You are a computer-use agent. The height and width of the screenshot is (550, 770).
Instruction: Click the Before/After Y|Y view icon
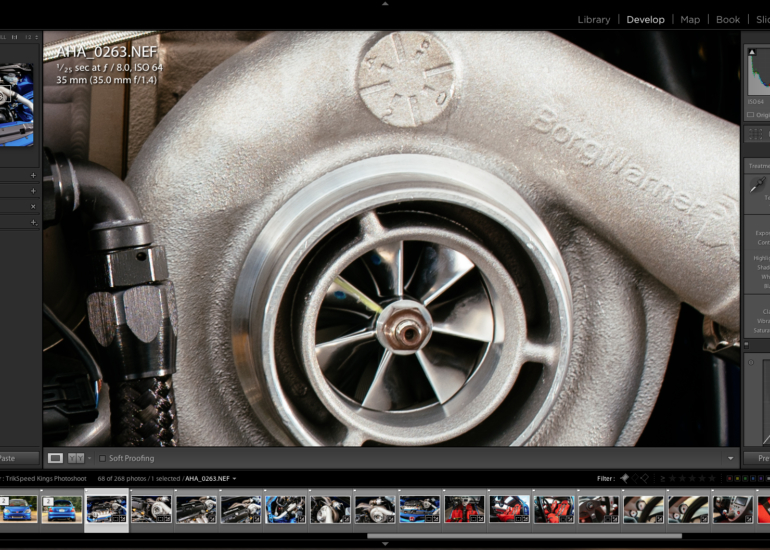tap(75, 458)
